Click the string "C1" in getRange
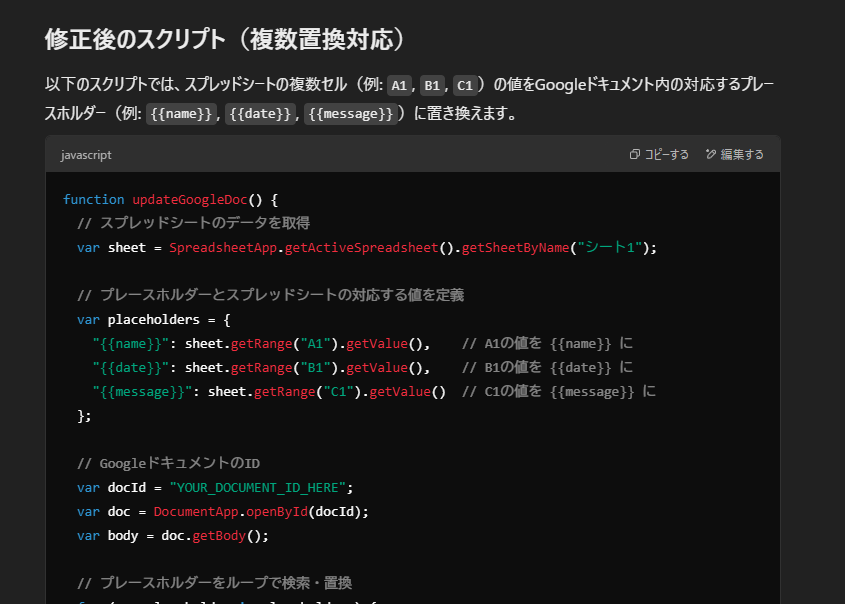Viewport: 845px width, 604px height. pos(338,392)
